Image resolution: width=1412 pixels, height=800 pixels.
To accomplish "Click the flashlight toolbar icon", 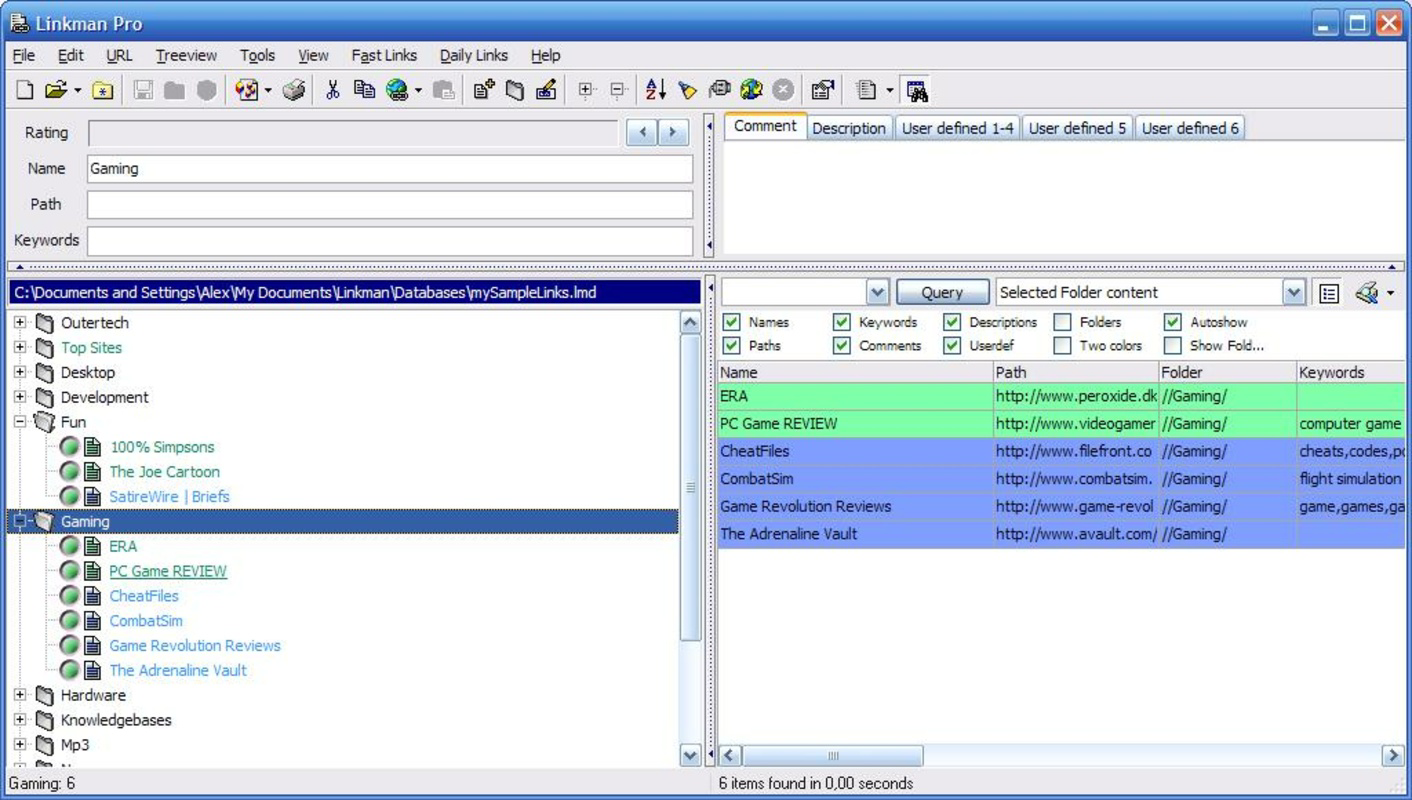I will click(x=687, y=90).
